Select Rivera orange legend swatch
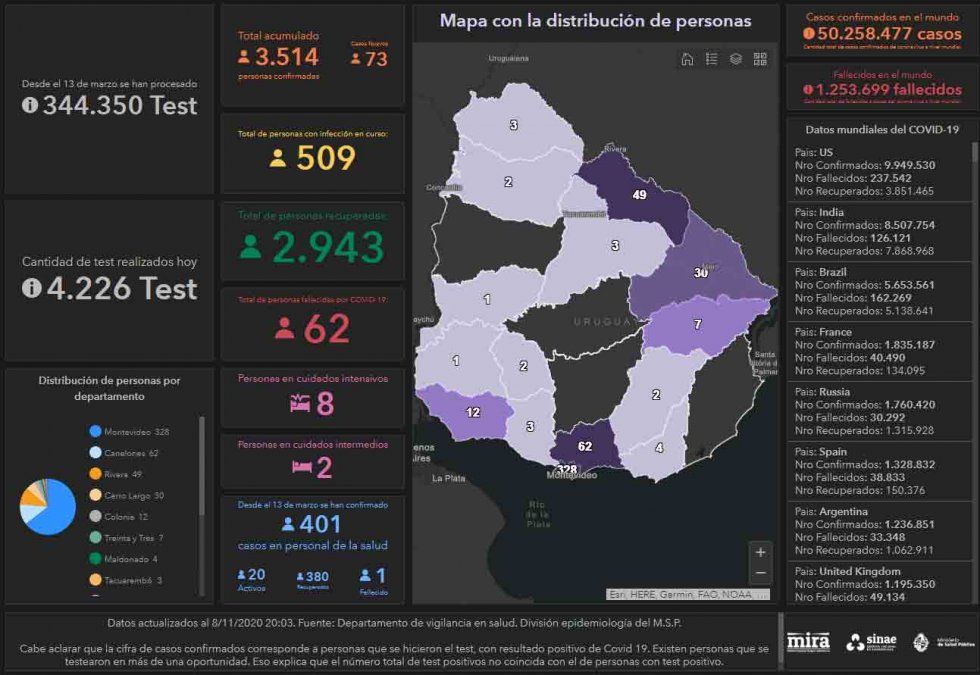 pyautogui.click(x=95, y=474)
